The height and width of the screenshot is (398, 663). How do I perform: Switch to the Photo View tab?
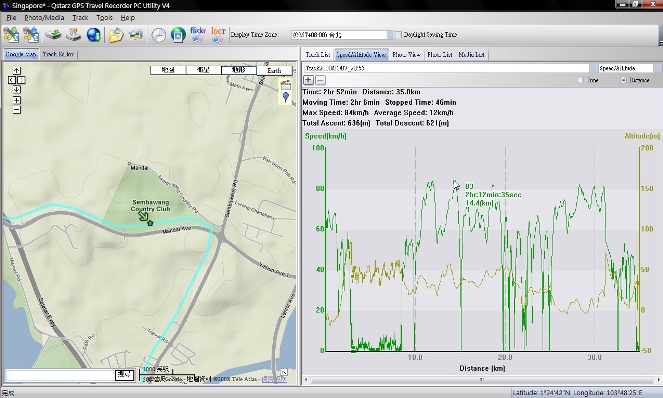pyautogui.click(x=406, y=55)
